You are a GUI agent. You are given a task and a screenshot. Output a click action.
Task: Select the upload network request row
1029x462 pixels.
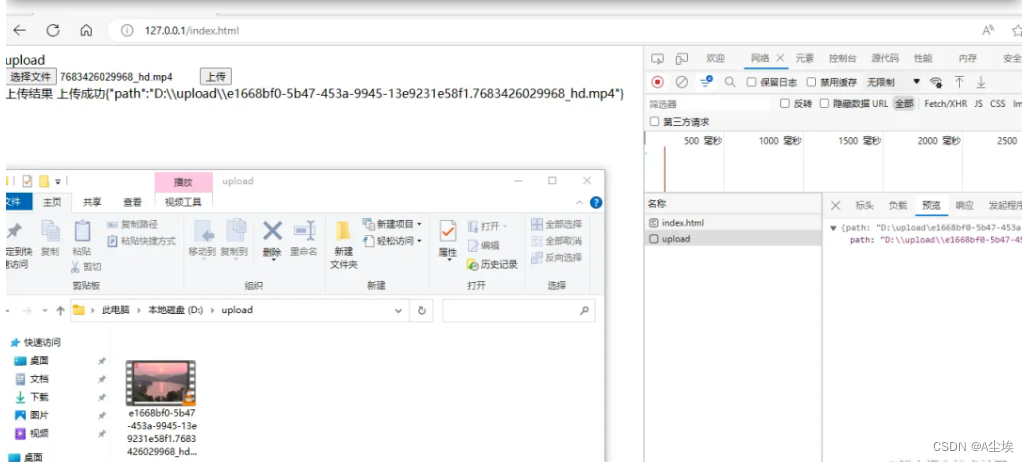pos(732,239)
